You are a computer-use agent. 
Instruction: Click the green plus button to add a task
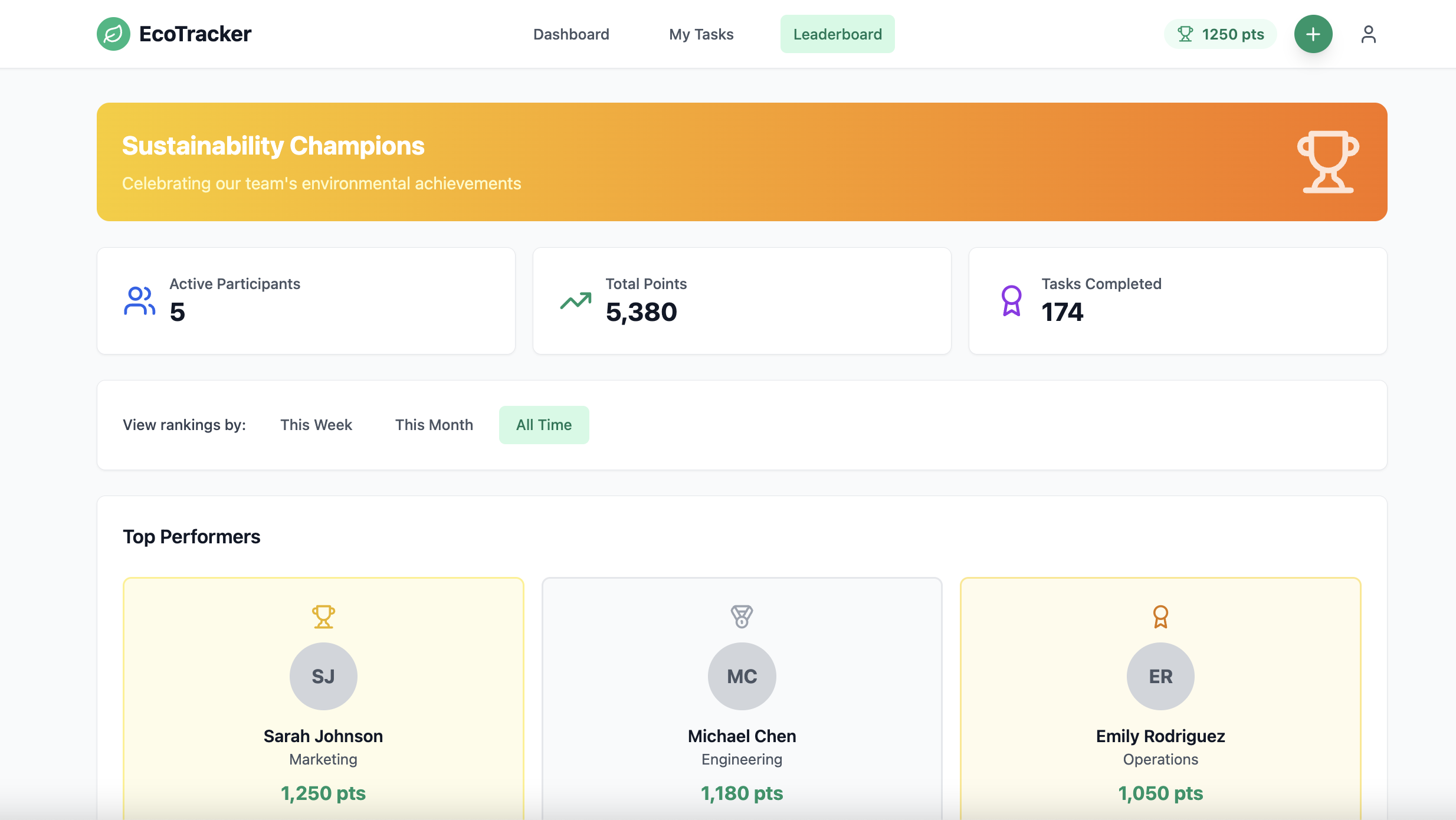tap(1313, 34)
